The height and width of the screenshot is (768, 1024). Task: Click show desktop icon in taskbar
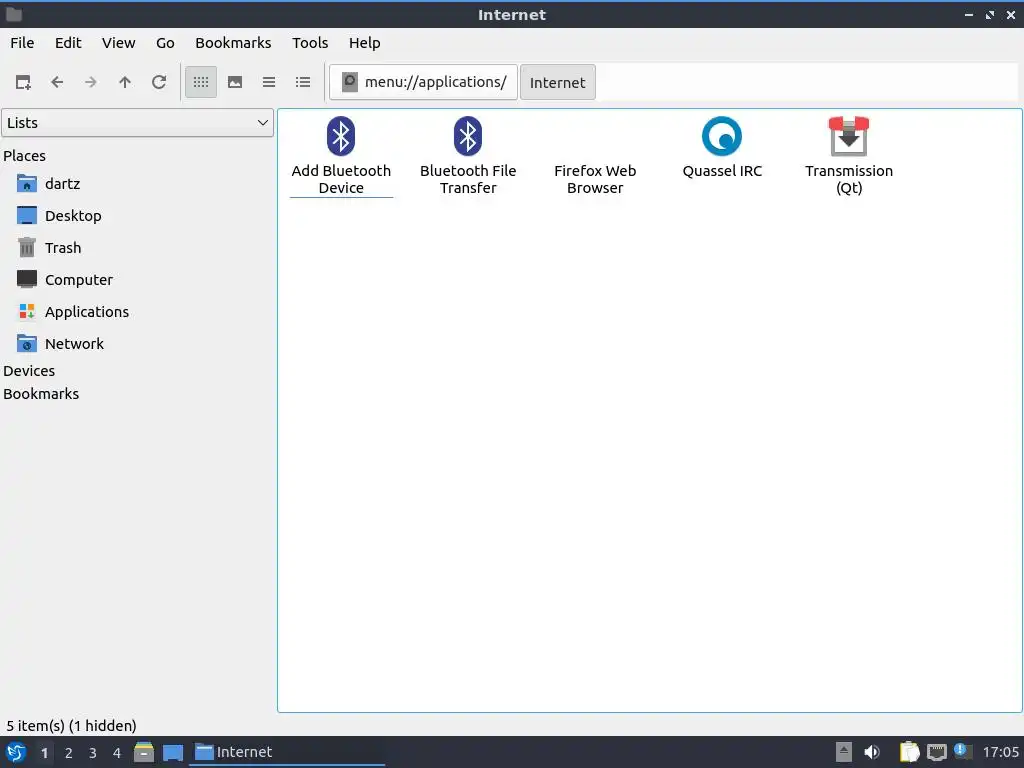click(x=172, y=752)
